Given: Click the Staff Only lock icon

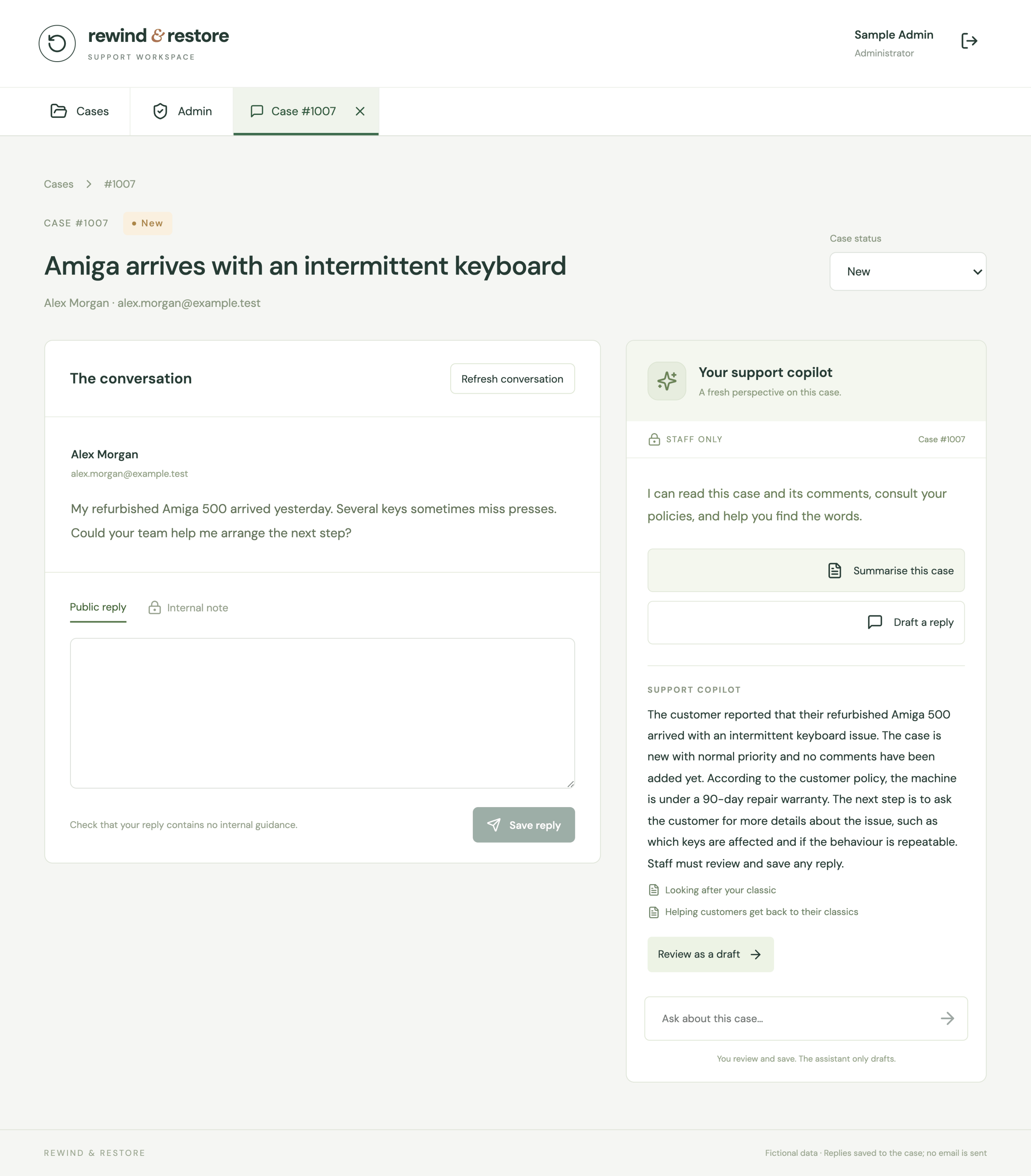Looking at the screenshot, I should 654,439.
